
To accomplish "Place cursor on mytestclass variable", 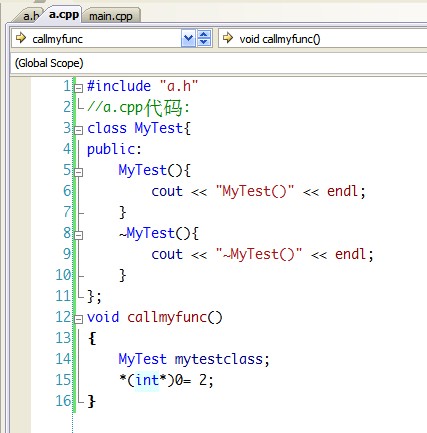I will (x=219, y=360).
